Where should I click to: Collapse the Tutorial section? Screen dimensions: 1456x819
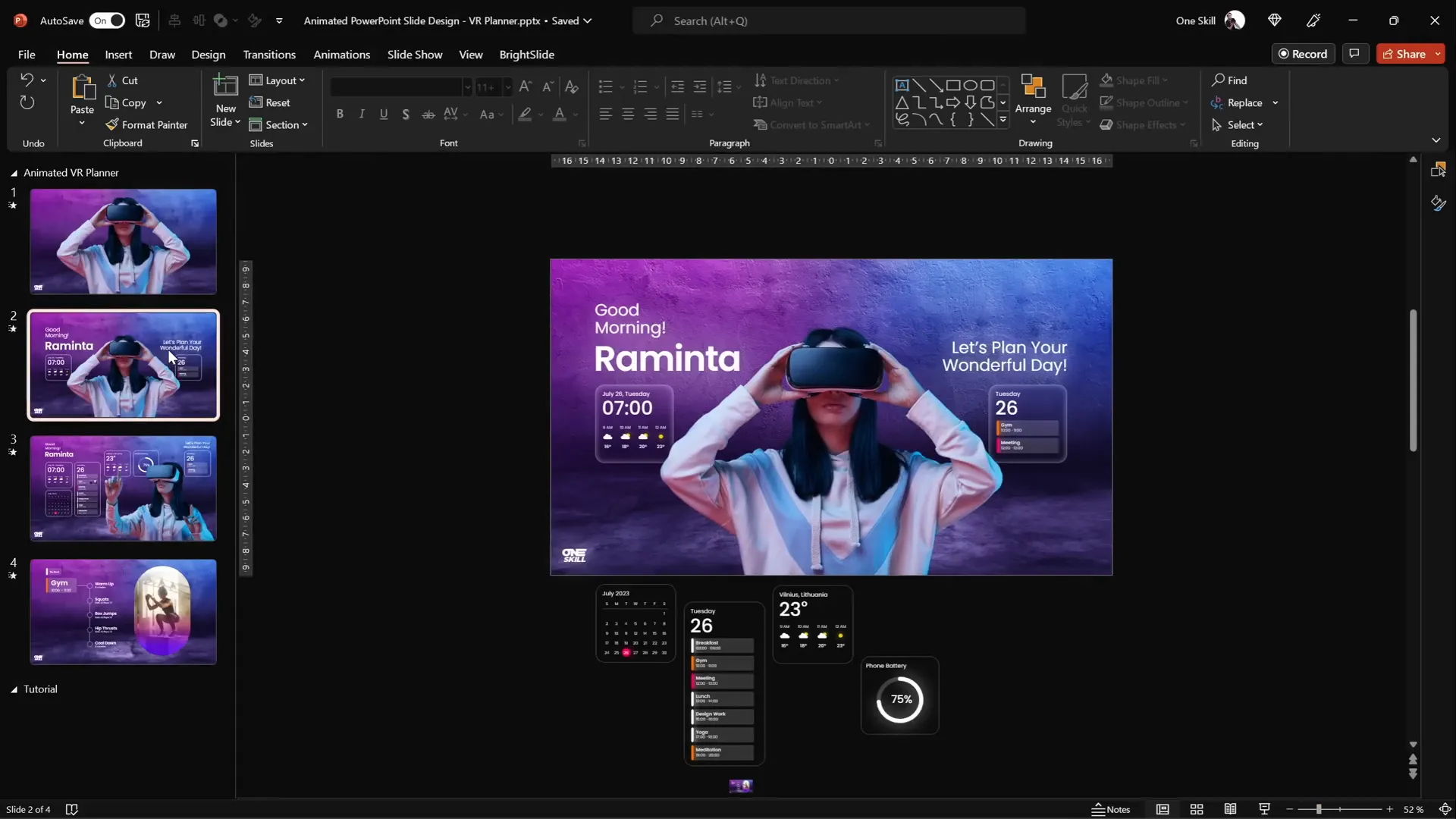pos(14,689)
